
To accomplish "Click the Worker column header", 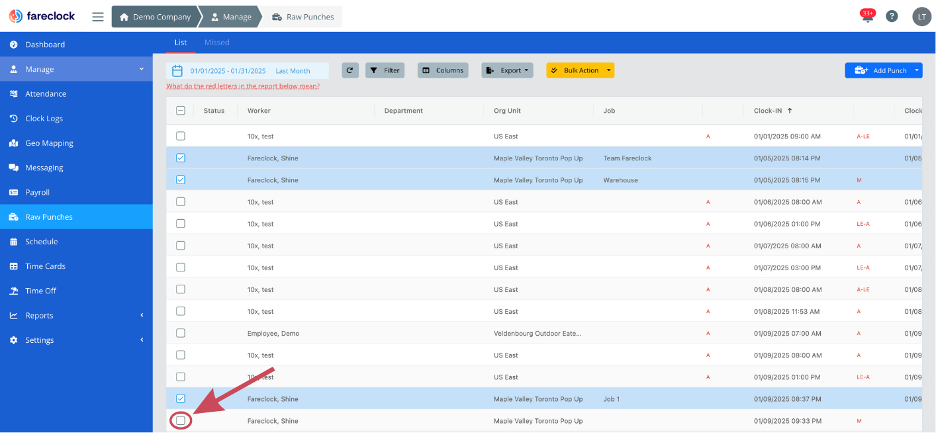I will [x=259, y=110].
